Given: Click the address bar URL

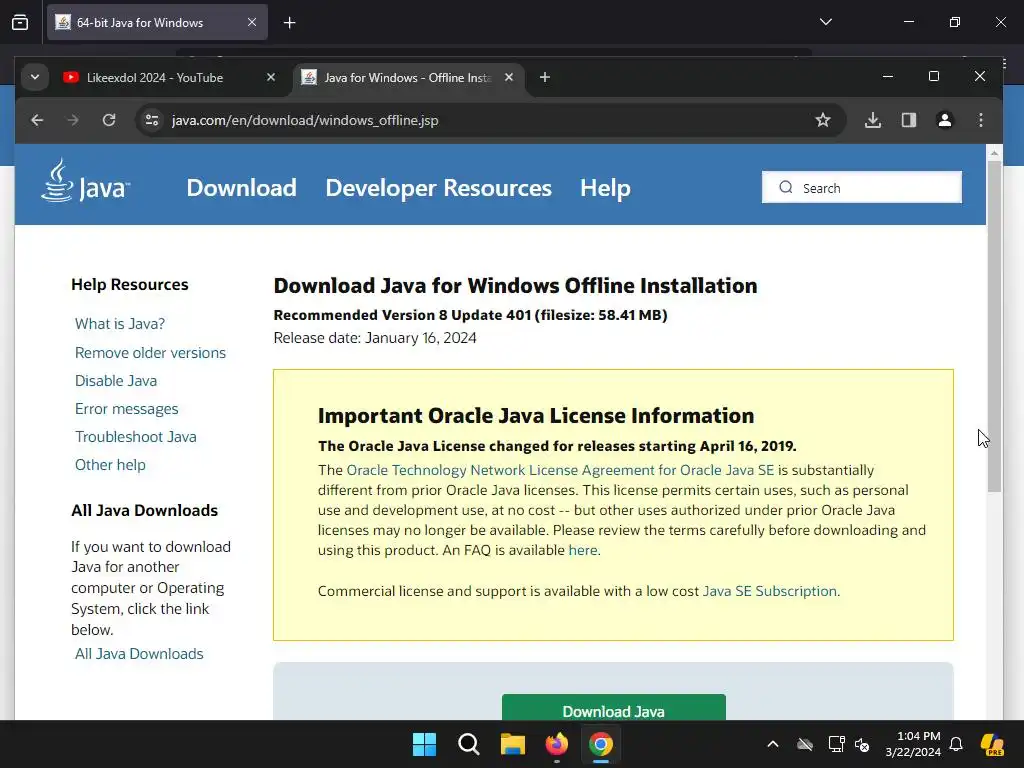Looking at the screenshot, I should (x=305, y=120).
